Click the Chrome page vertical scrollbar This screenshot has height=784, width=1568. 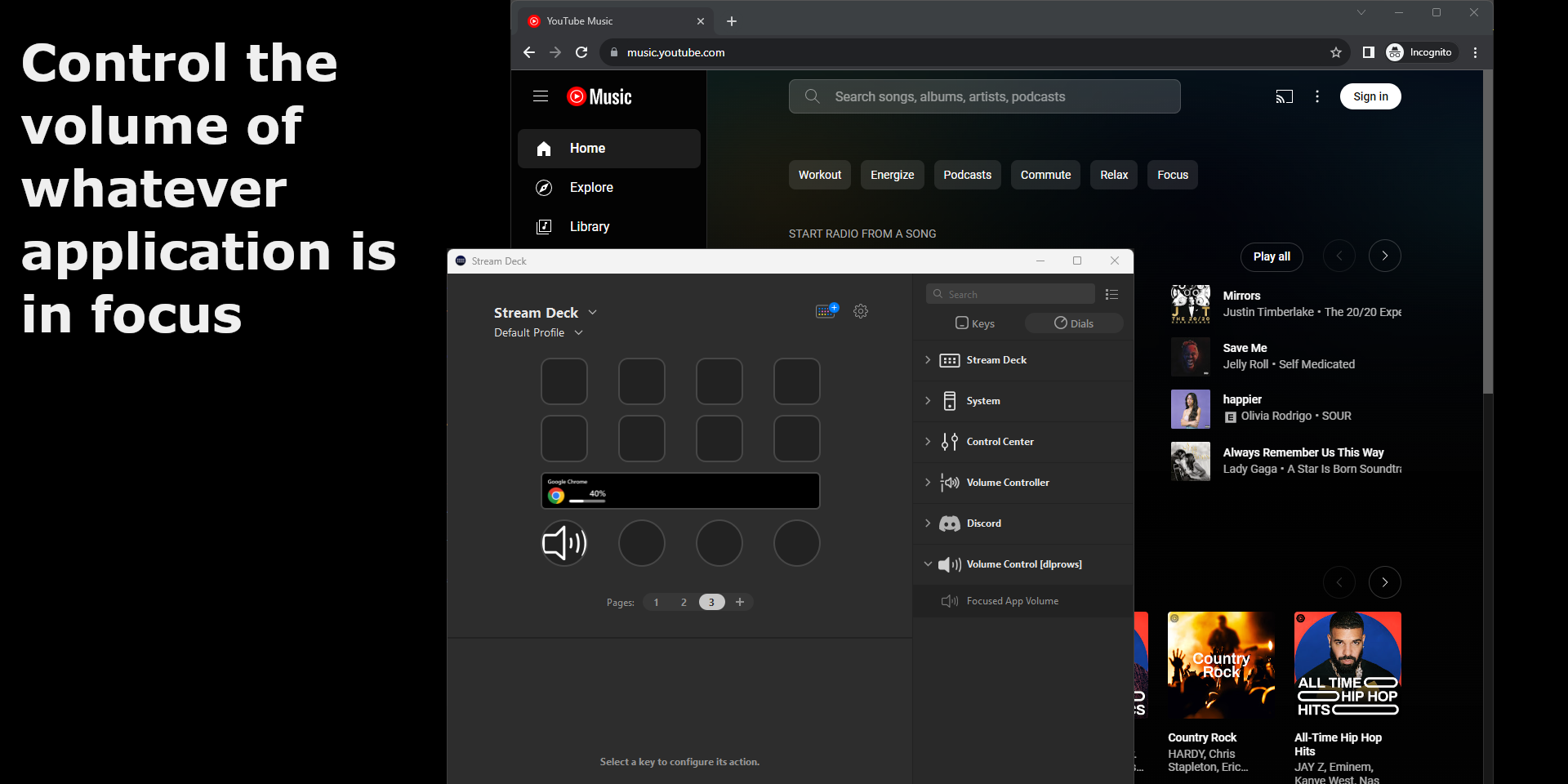coord(1488,233)
